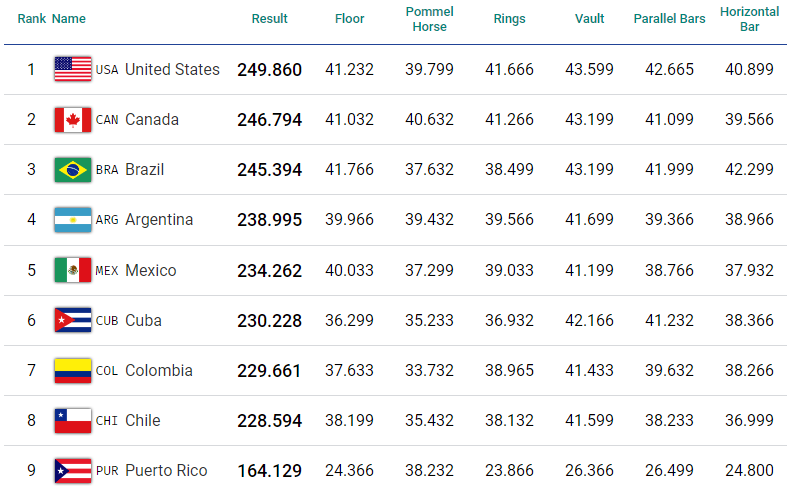Screen dimensions: 788x494
Task: Click the Rings column header
Action: (x=509, y=19)
